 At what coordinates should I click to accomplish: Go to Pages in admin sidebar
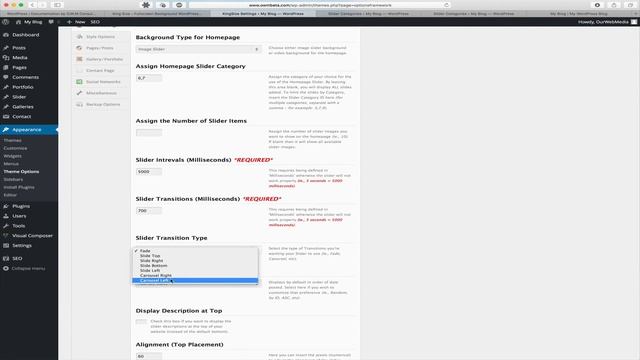(x=19, y=67)
